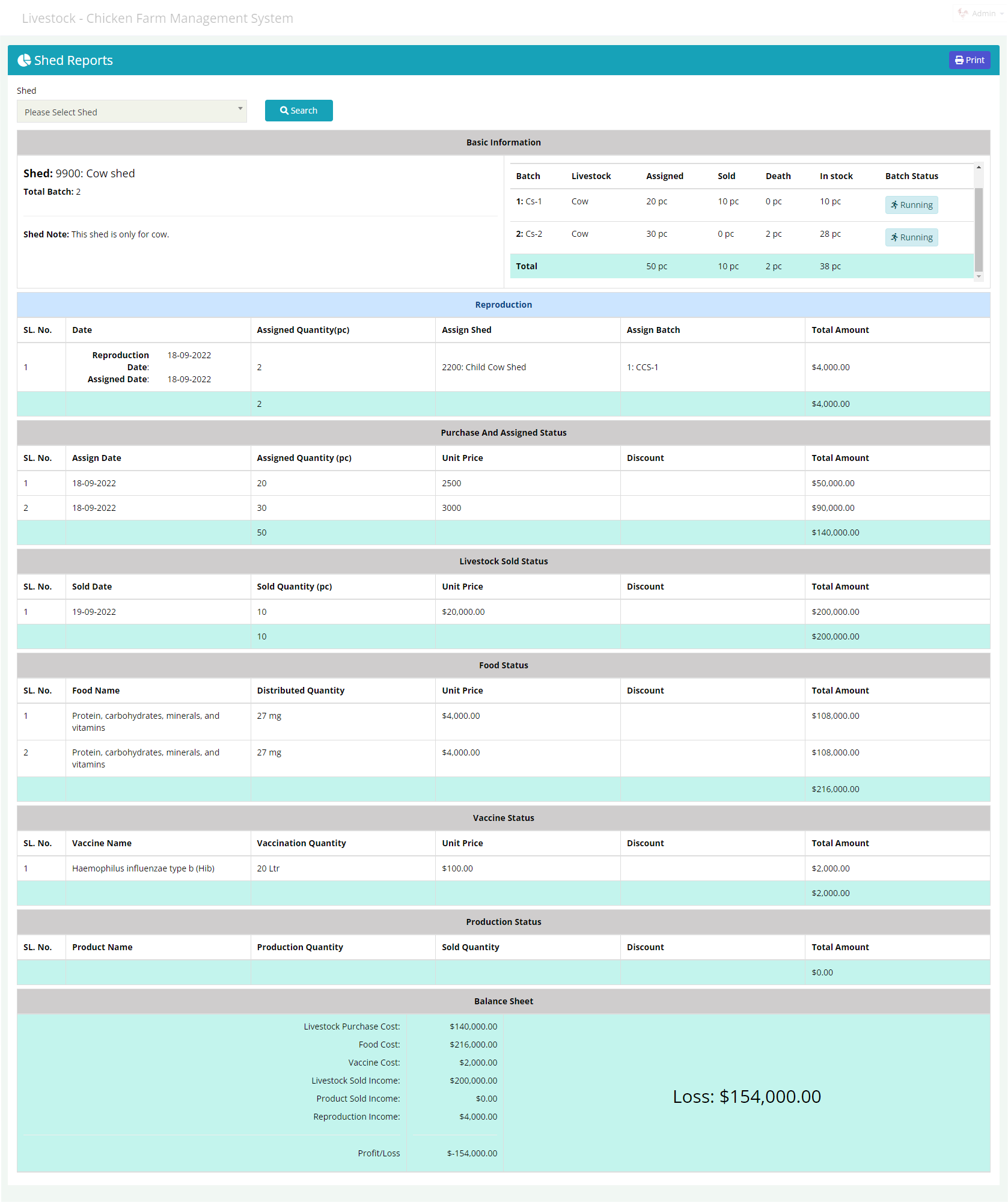Click the Admin rooster avatar icon
This screenshot has height=1202, width=1008.
pos(963,13)
